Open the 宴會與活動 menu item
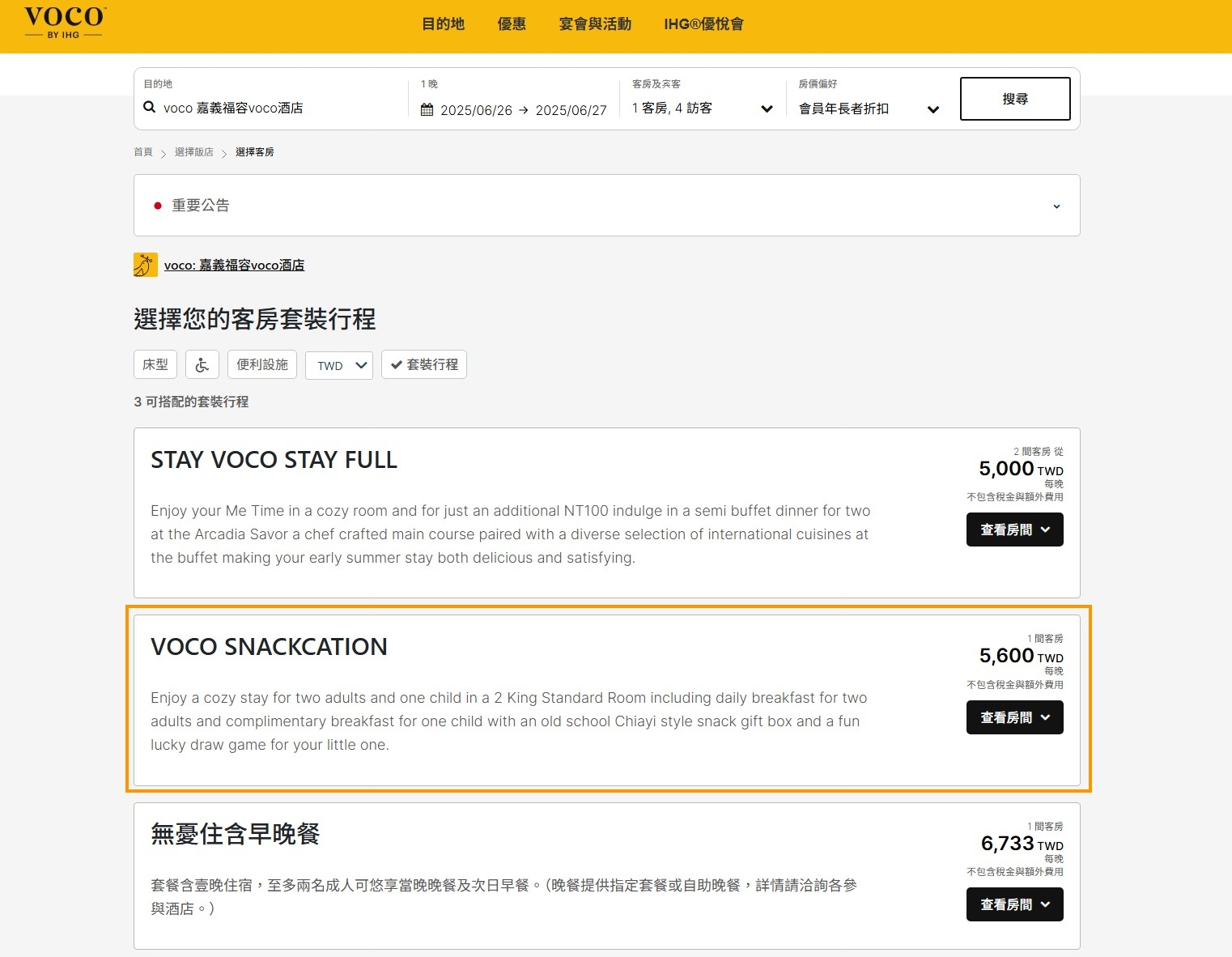Screen dimensions: 1232x957 click(595, 24)
